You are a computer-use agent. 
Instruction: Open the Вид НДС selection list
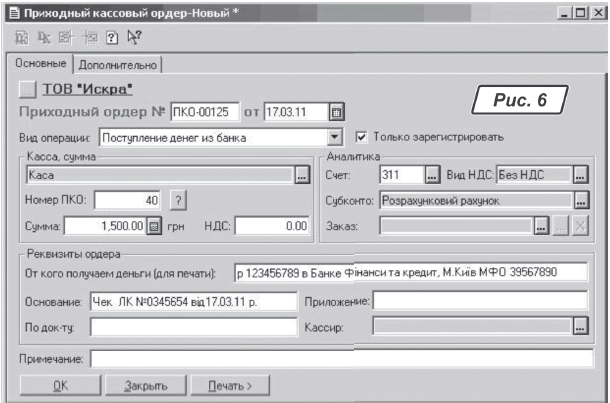tap(581, 175)
